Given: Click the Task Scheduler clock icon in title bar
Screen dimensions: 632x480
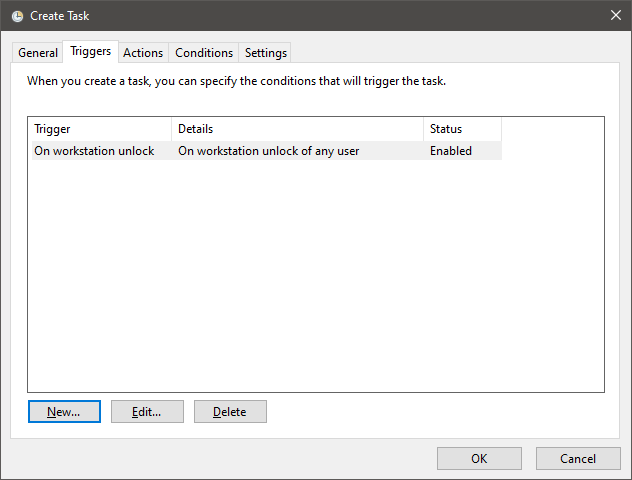Looking at the screenshot, I should (17, 16).
